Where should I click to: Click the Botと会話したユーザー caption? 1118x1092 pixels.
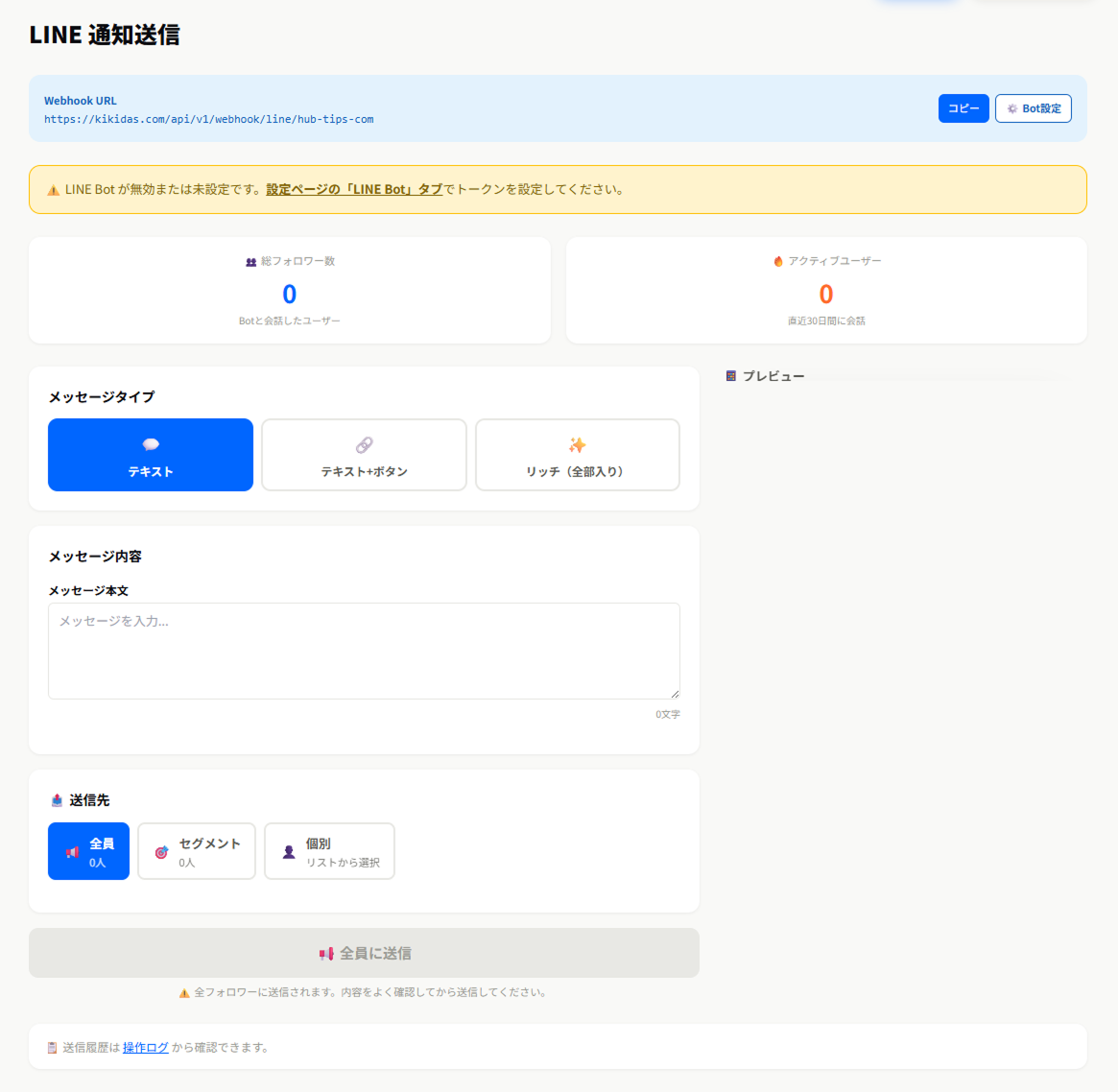(x=290, y=320)
